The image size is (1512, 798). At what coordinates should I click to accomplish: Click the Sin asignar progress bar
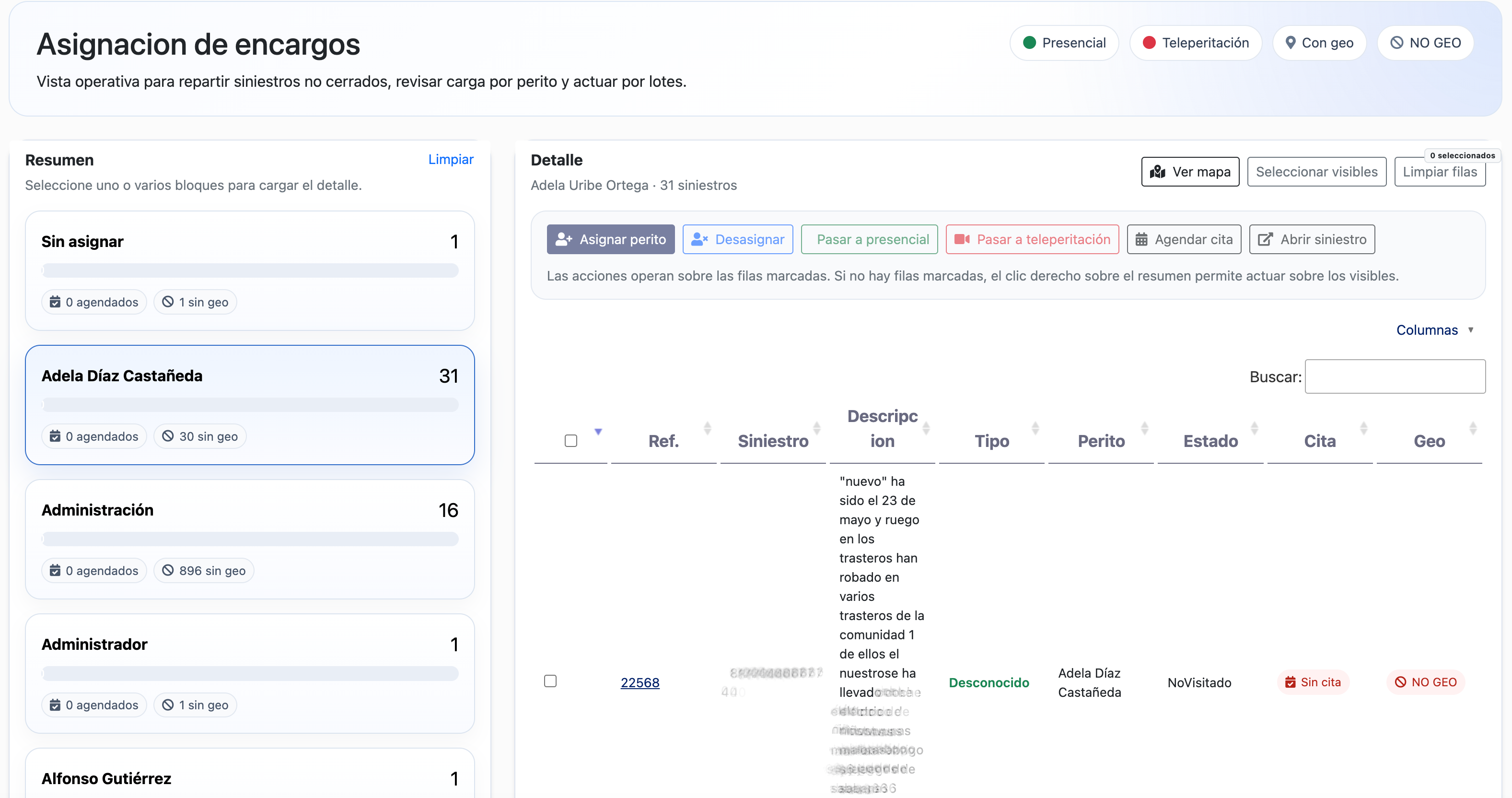pyautogui.click(x=249, y=270)
